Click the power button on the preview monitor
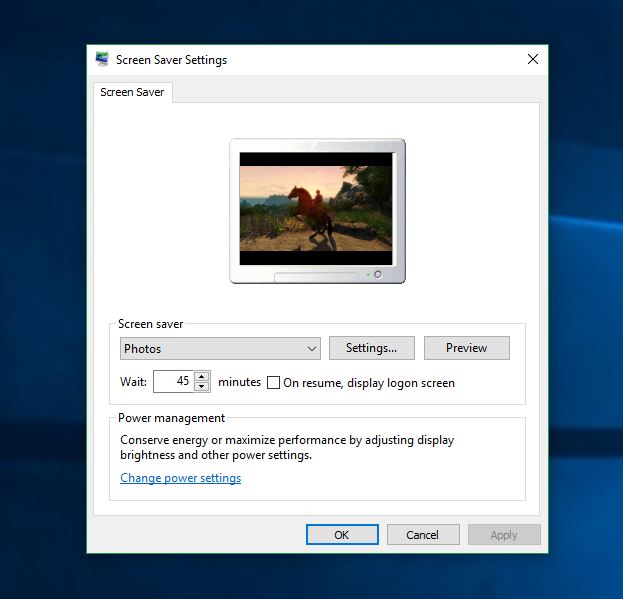This screenshot has height=599, width=623. click(x=377, y=274)
